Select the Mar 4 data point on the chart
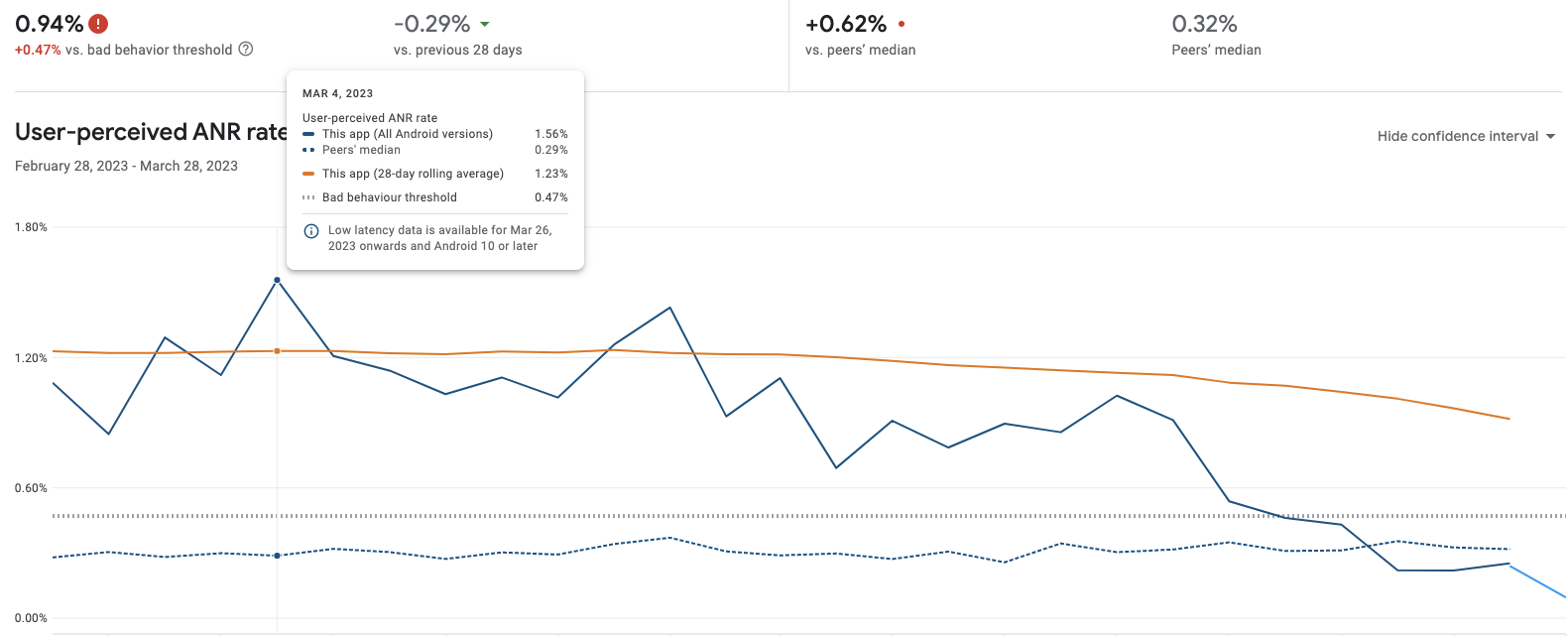The height and width of the screenshot is (636, 1568). 277,279
